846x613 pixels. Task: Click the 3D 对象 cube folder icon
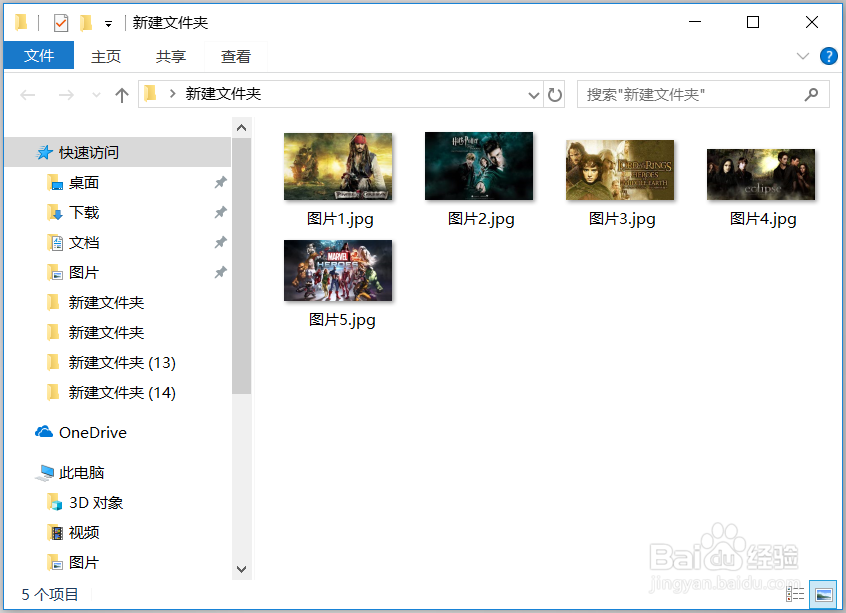(x=55, y=502)
